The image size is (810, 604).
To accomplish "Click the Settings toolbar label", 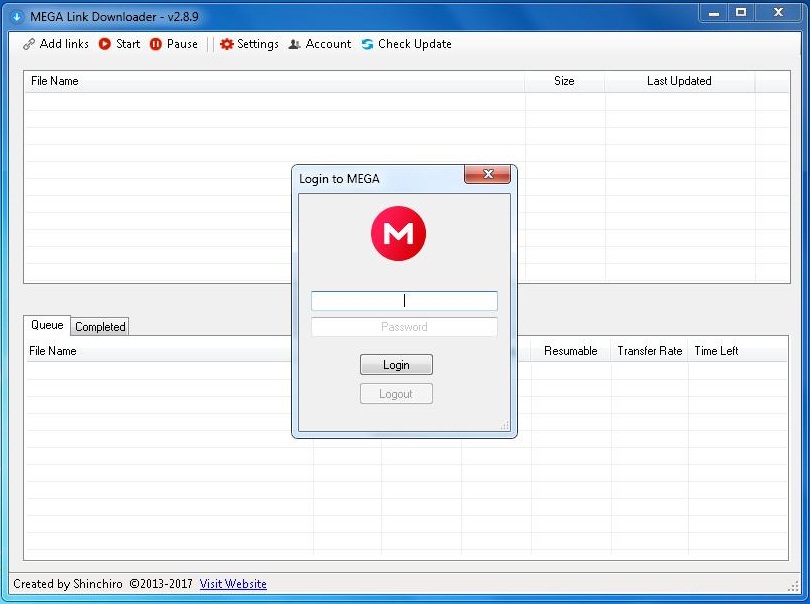I will 258,44.
